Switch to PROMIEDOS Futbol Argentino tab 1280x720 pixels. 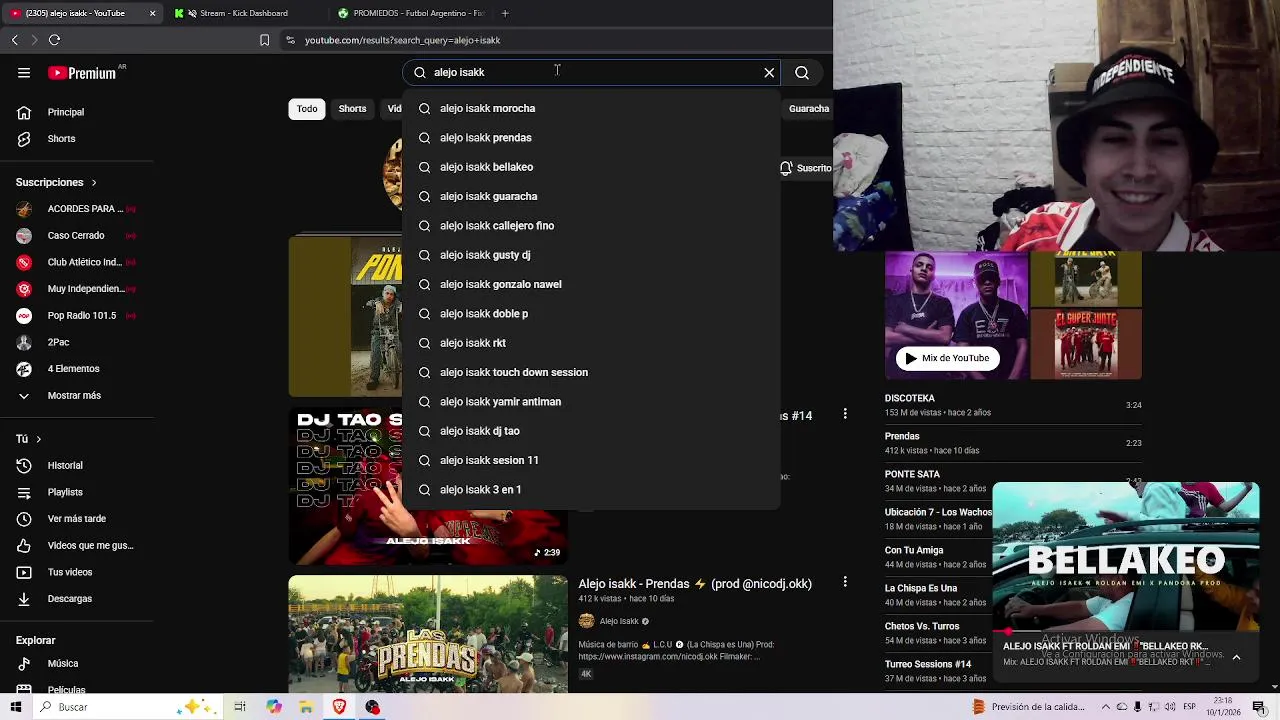(x=412, y=13)
